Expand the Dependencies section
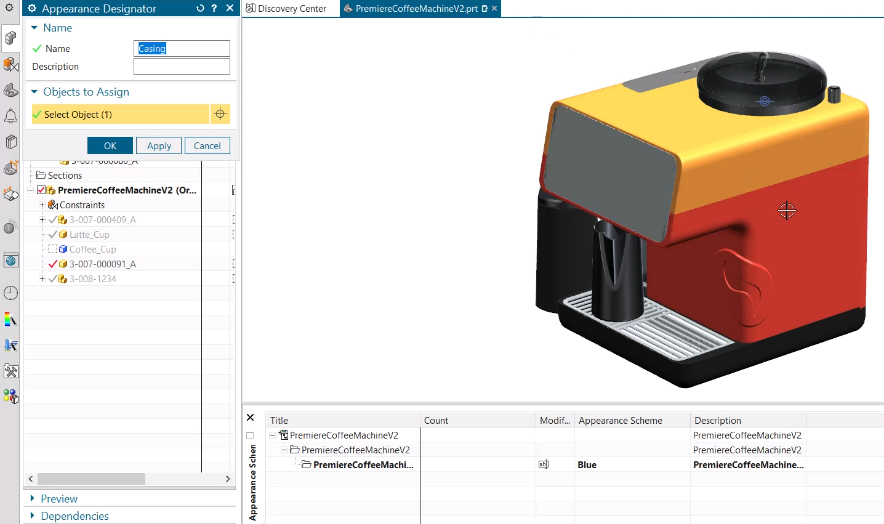 (x=74, y=516)
